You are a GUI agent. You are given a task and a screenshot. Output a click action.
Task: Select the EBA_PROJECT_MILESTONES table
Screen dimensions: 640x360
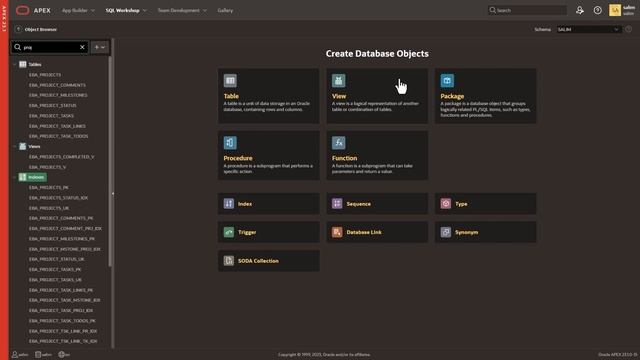coord(58,95)
